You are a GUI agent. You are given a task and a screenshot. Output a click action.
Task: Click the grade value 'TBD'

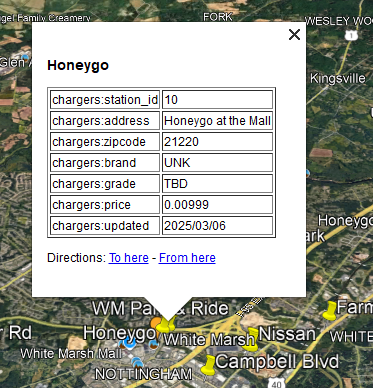(217, 184)
